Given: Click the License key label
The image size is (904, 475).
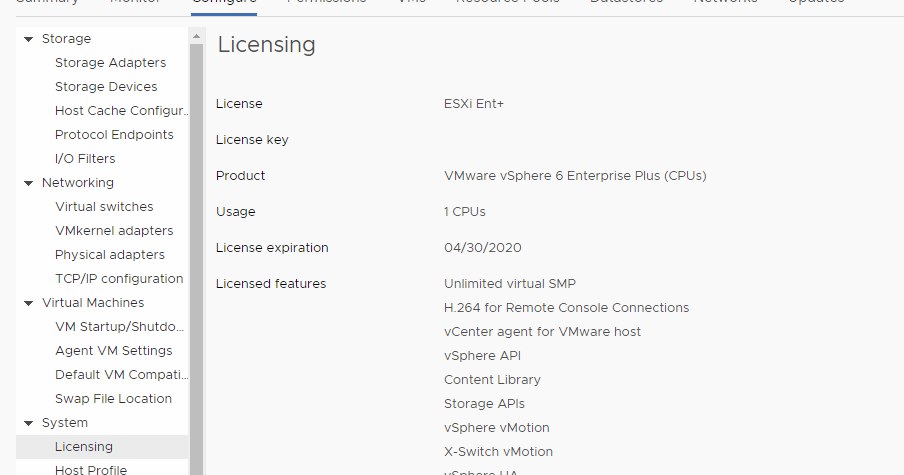Looking at the screenshot, I should point(252,140).
